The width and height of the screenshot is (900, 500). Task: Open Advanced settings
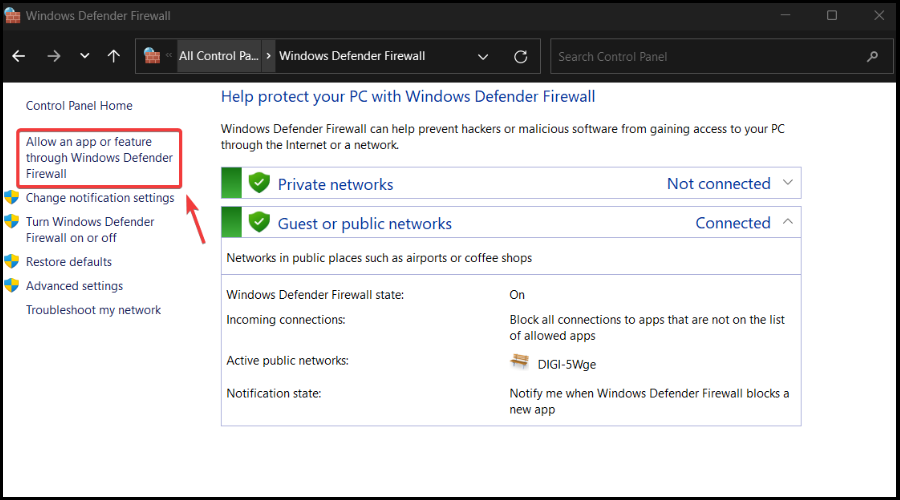click(75, 286)
